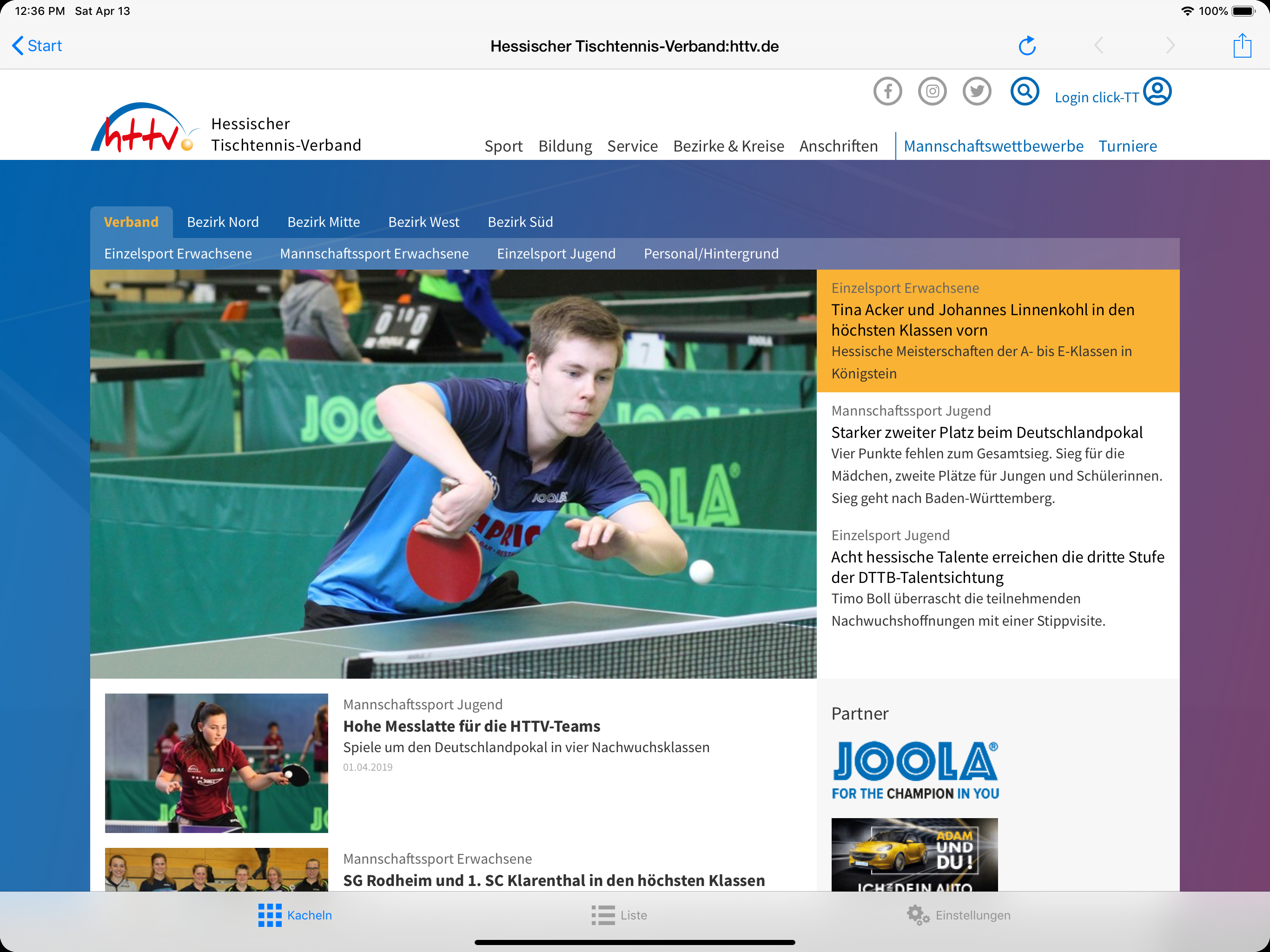Switch to Bezirk Süd tab
Viewport: 1270px width, 952px height.
[520, 222]
